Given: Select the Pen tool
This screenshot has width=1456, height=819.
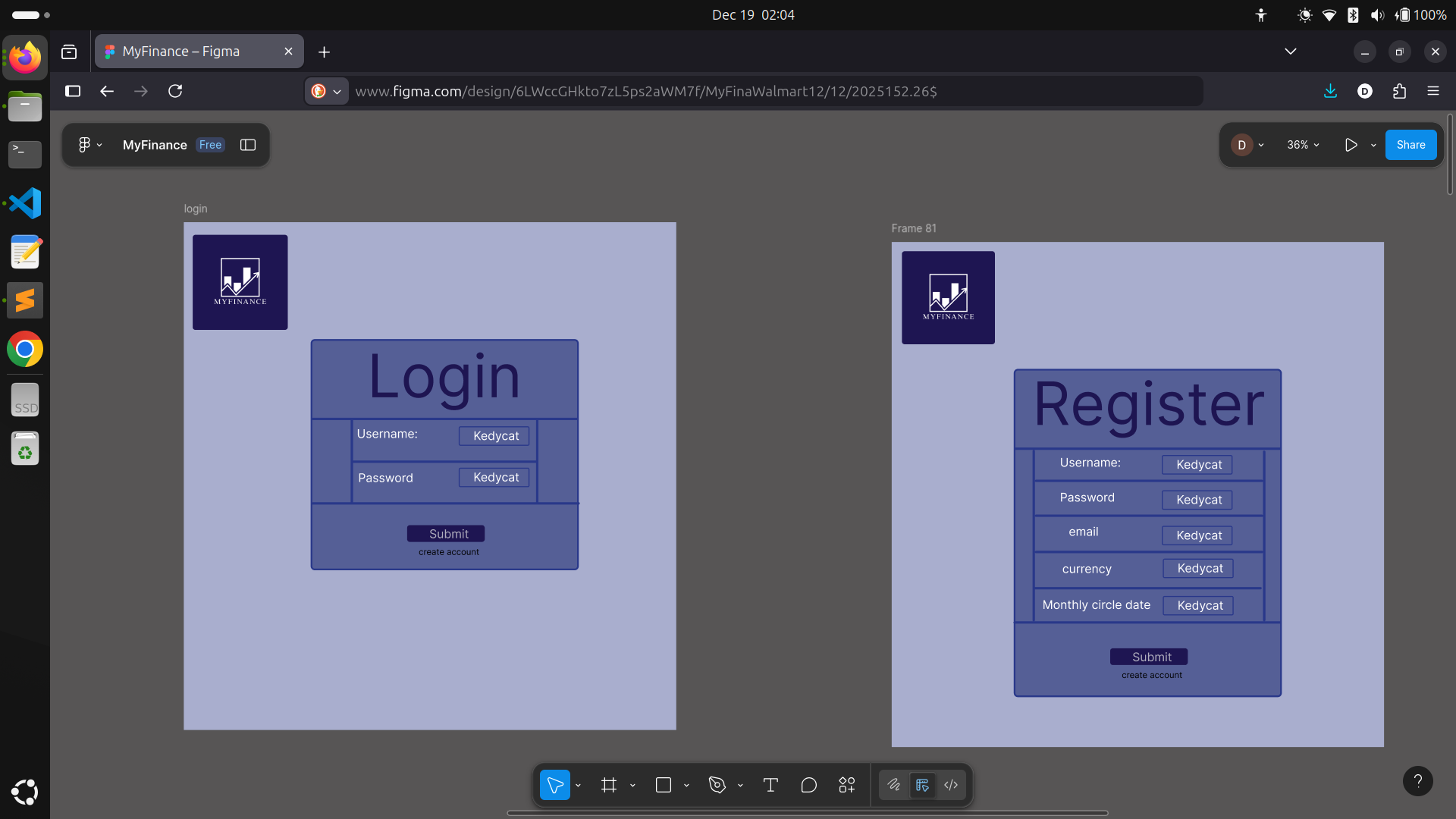Looking at the screenshot, I should (x=717, y=785).
